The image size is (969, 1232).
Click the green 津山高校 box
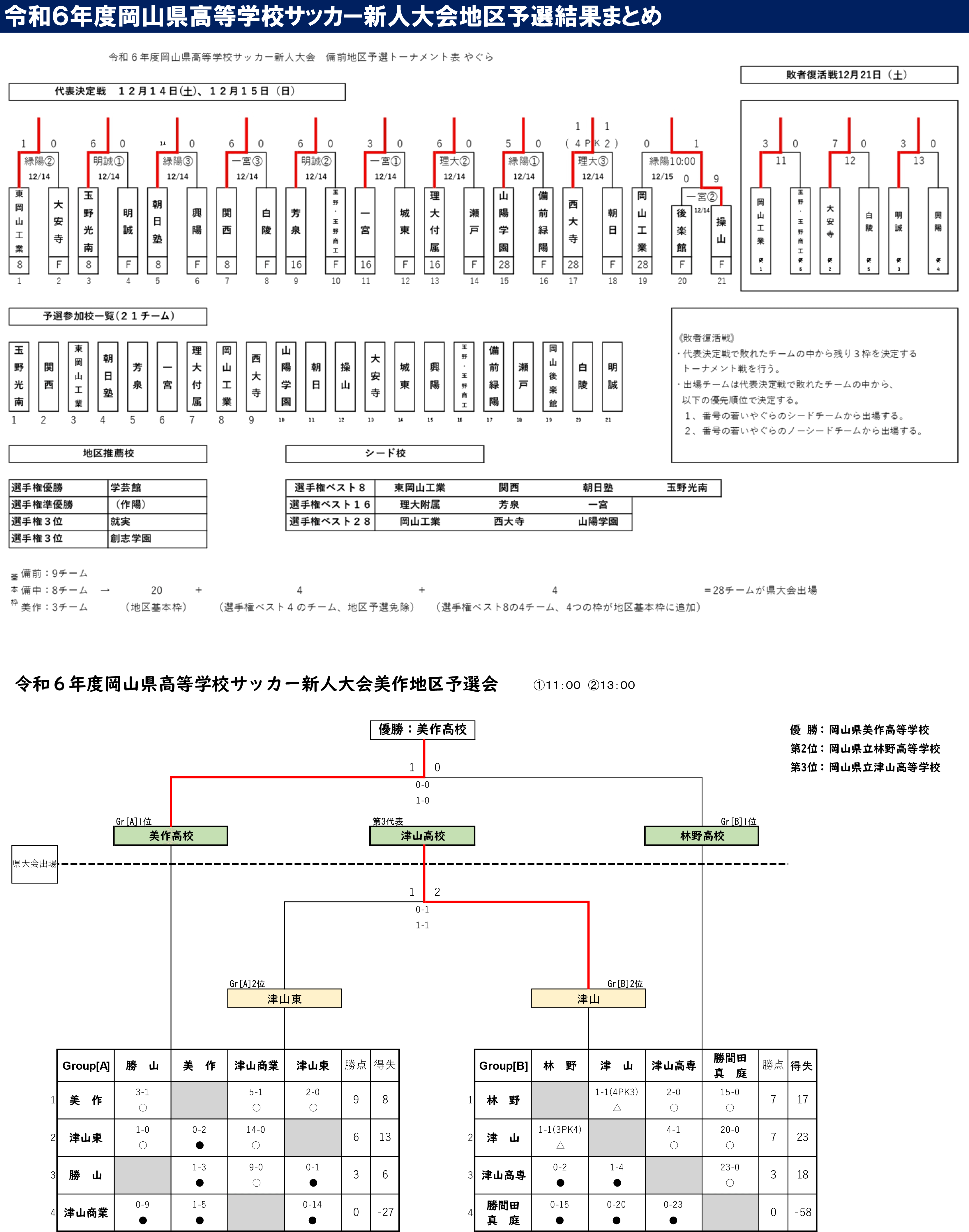click(423, 836)
